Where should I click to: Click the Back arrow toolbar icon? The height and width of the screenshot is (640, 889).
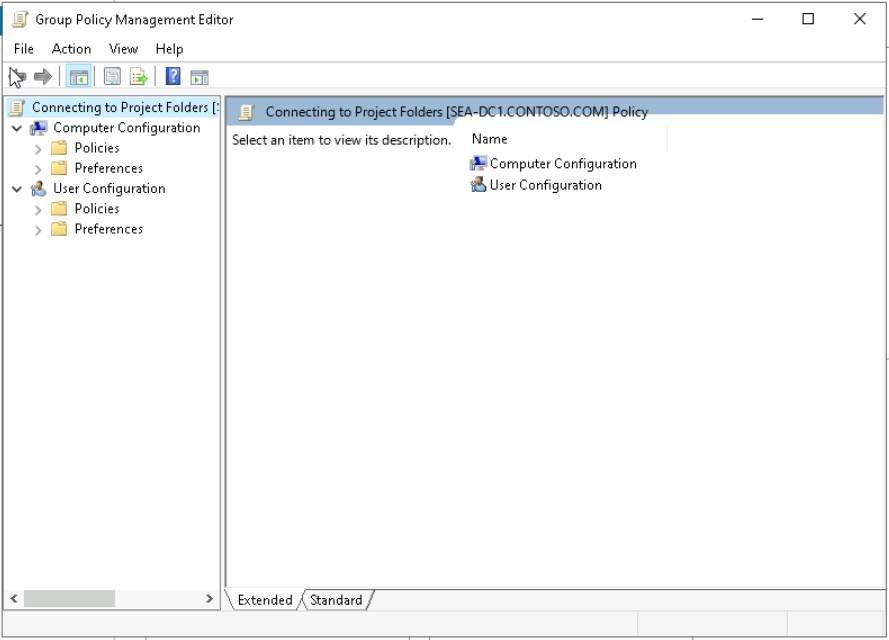17,77
